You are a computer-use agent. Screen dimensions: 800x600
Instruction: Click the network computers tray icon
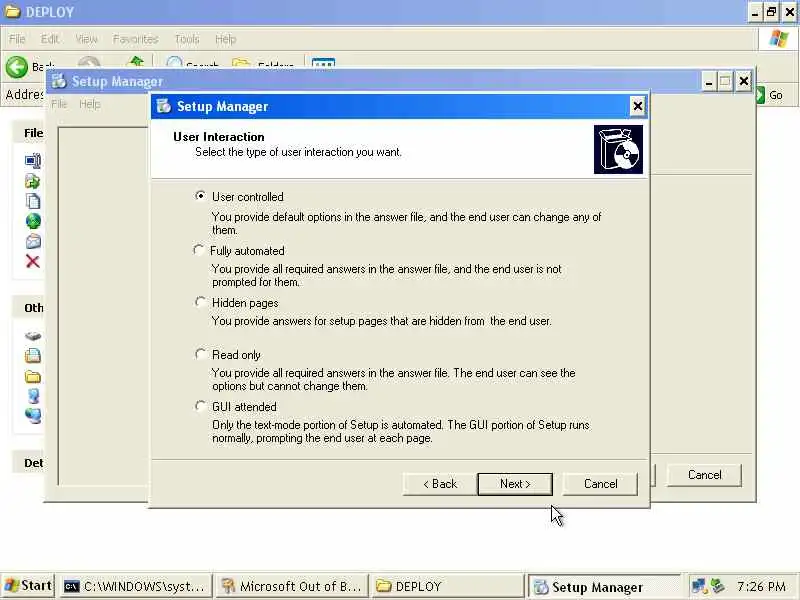699,586
